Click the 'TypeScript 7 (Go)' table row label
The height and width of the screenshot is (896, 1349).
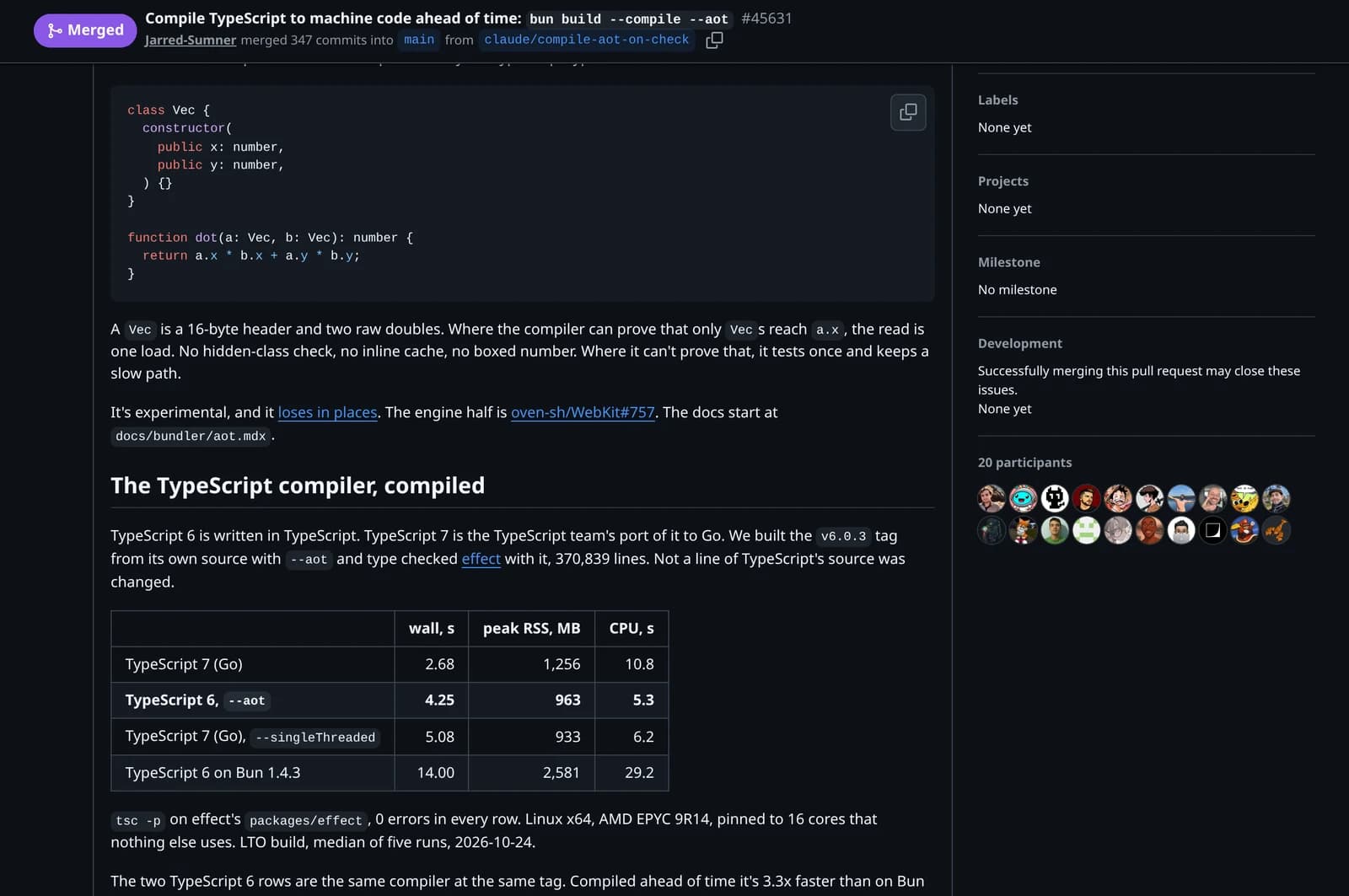184,664
